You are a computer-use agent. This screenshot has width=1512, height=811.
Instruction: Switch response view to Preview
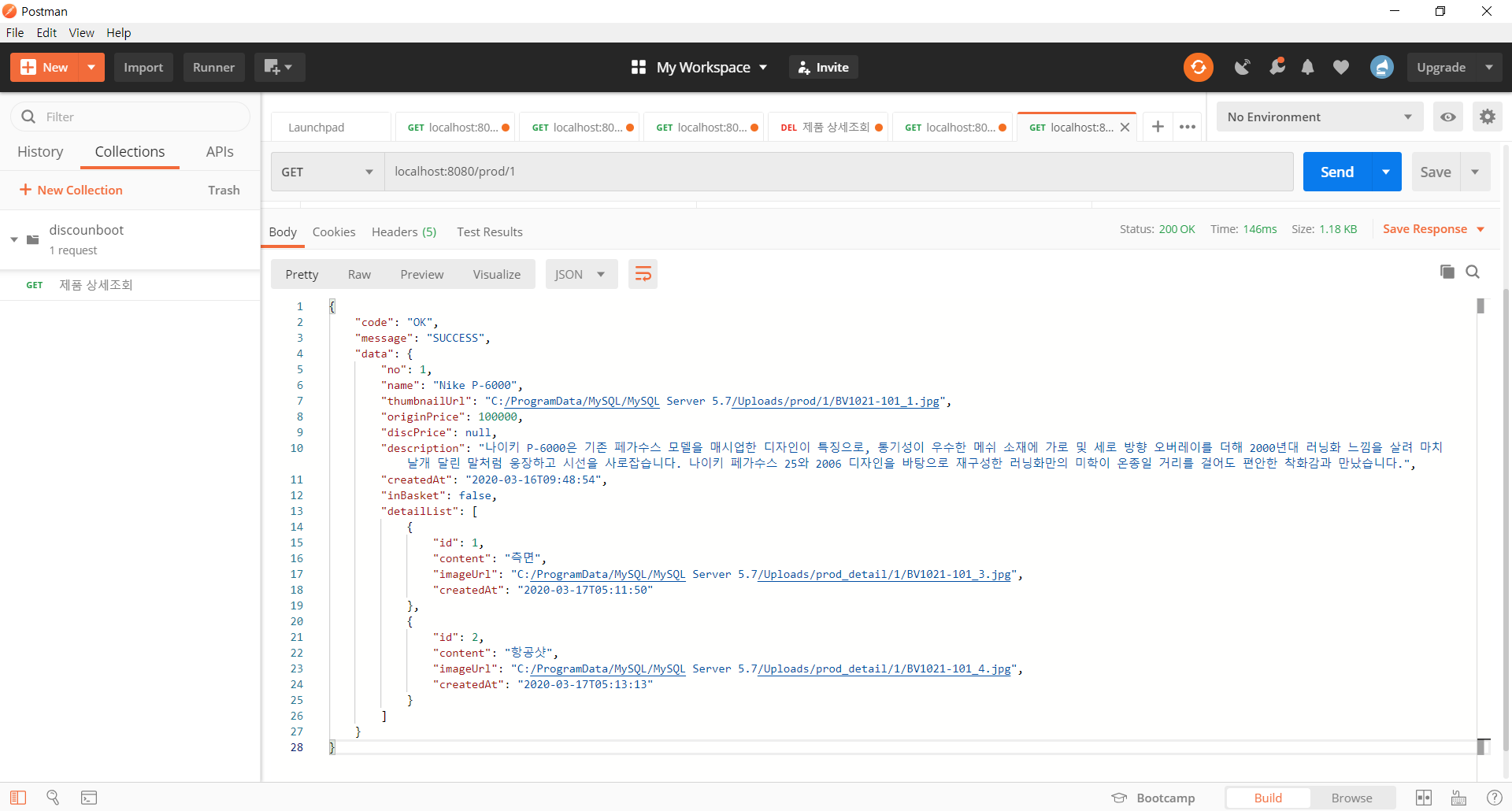point(422,274)
